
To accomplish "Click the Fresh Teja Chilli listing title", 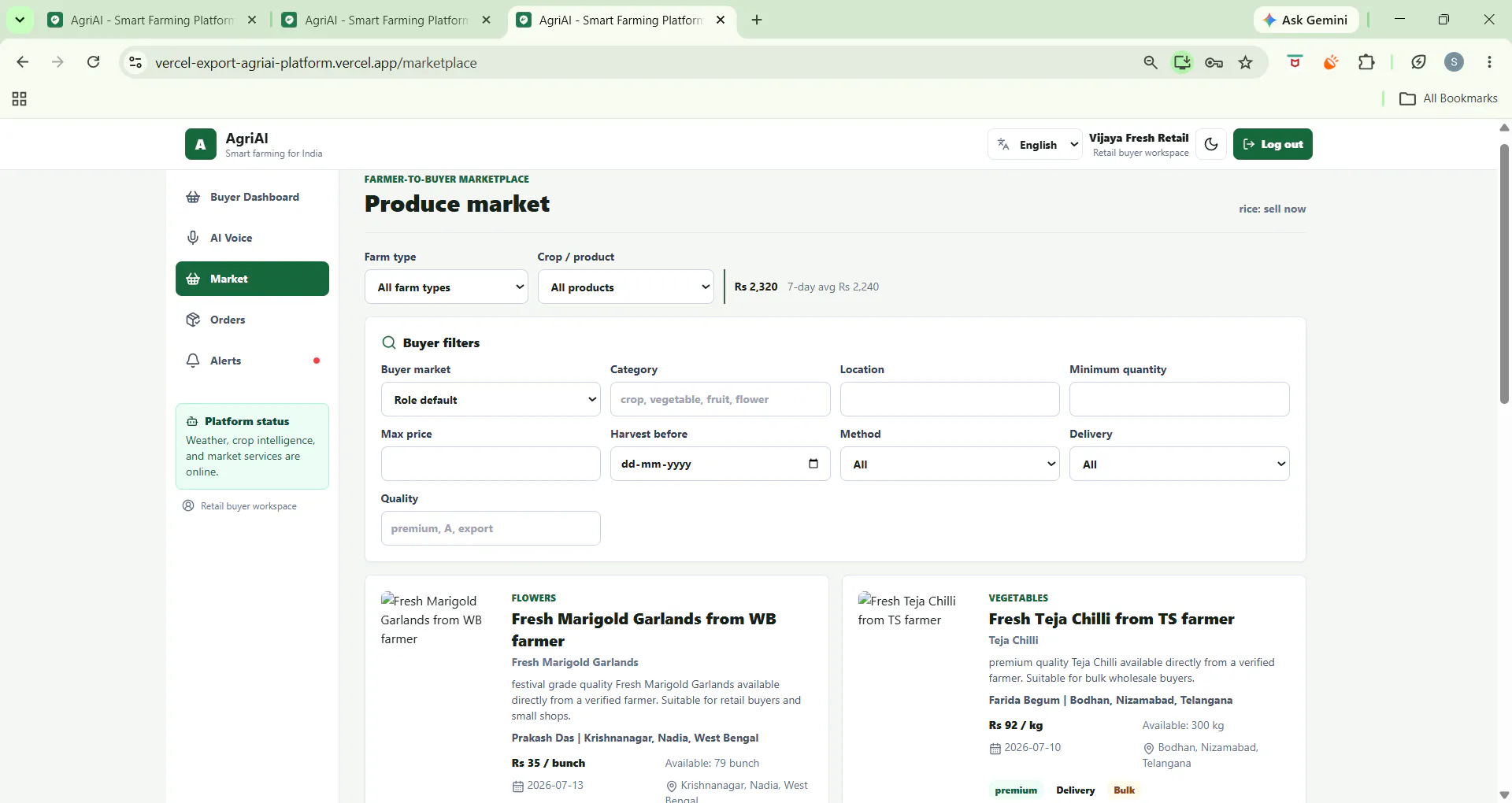I will 1111,619.
